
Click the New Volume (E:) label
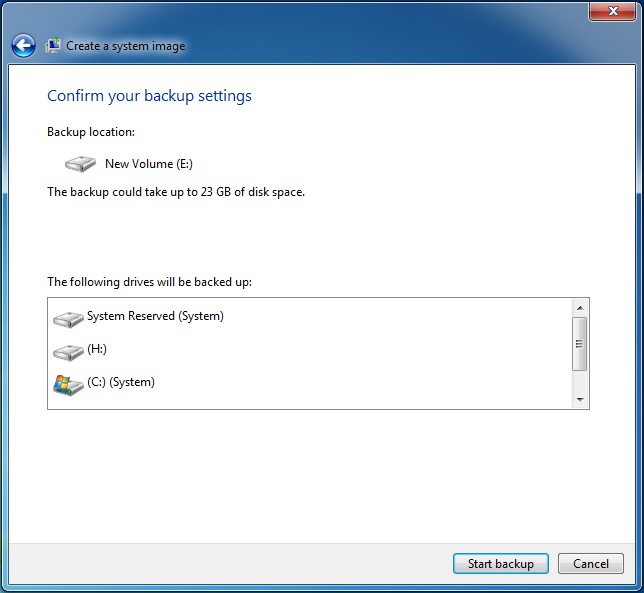pyautogui.click(x=149, y=164)
